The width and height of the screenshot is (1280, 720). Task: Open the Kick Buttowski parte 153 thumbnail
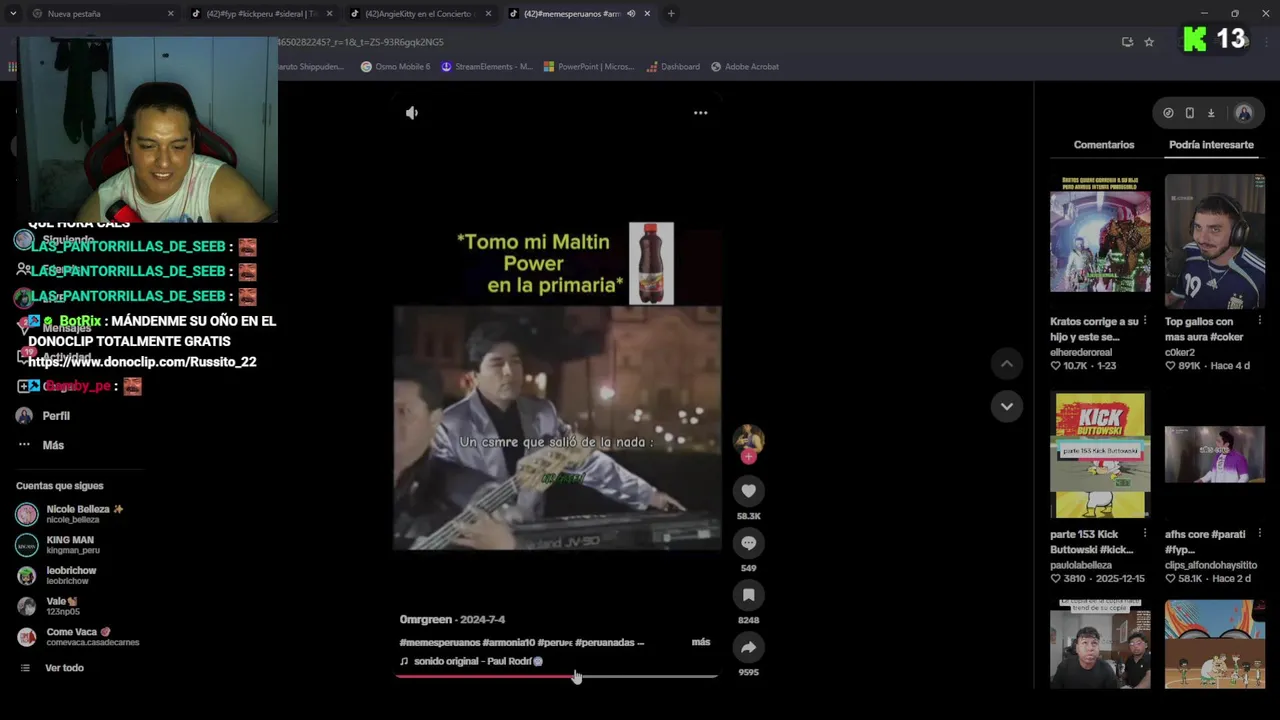tap(1100, 455)
